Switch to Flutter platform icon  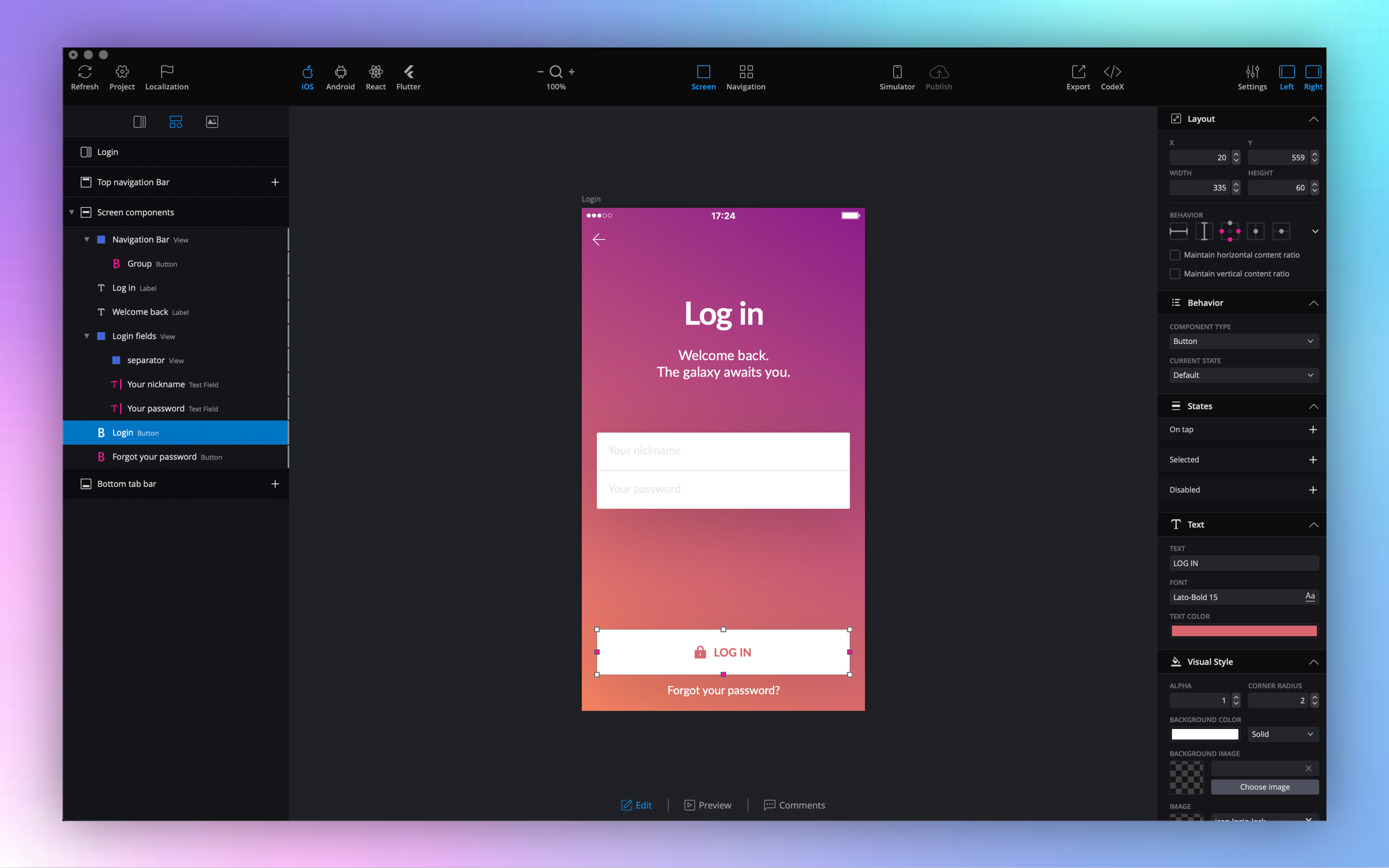click(408, 72)
